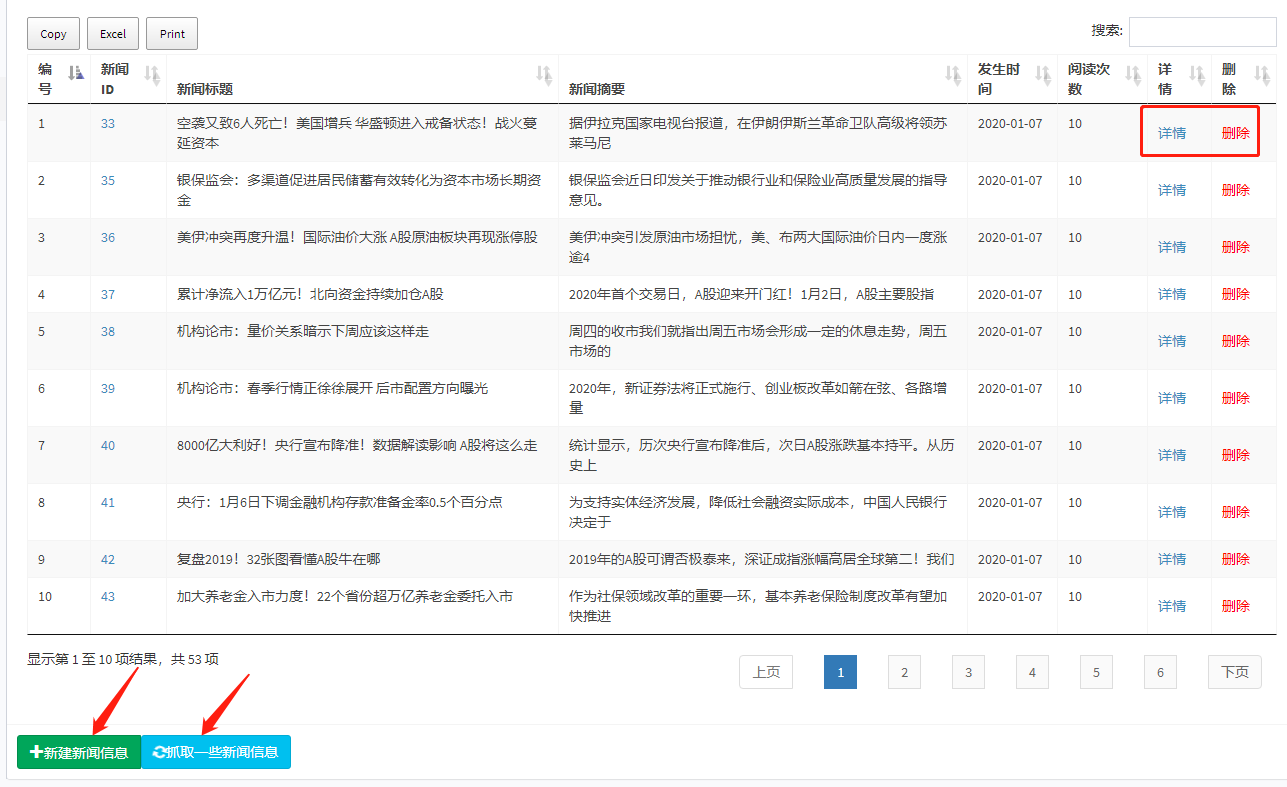Click title 累计净流入1万亿元
This screenshot has width=1287, height=787.
pyautogui.click(x=310, y=294)
